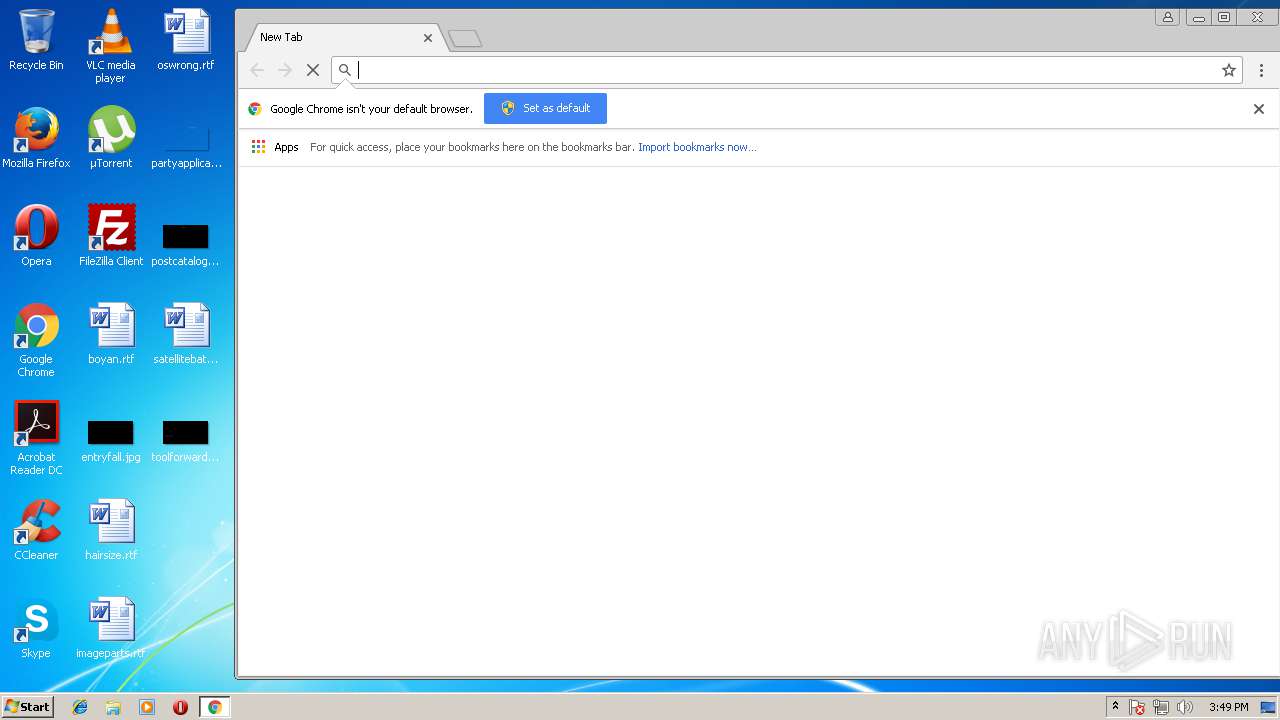Click the Chrome forward arrow
The image size is (1280, 720).
click(285, 70)
